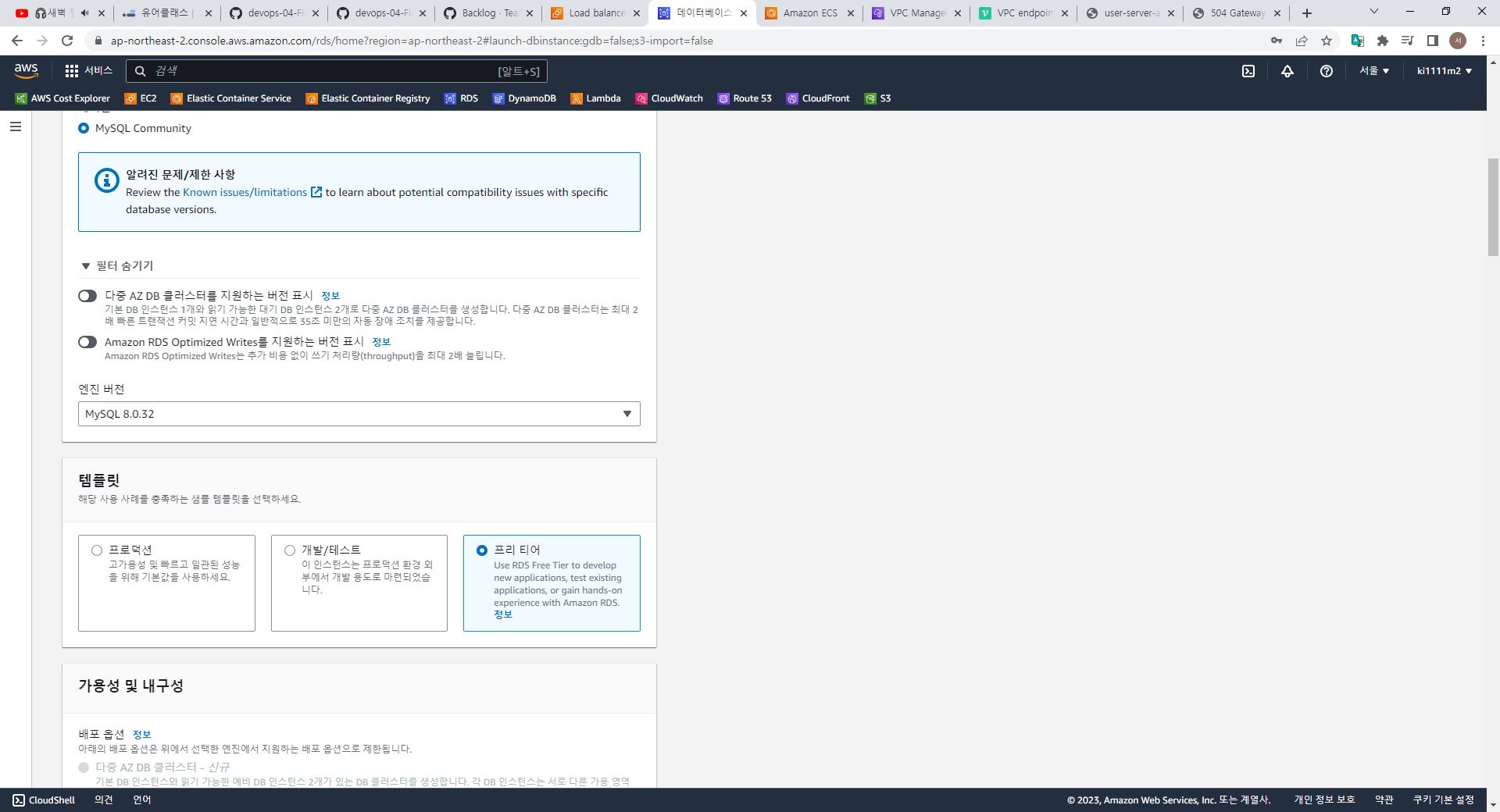Switch to the Backlog browser tab
The width and height of the screenshot is (1500, 812).
pos(489,13)
